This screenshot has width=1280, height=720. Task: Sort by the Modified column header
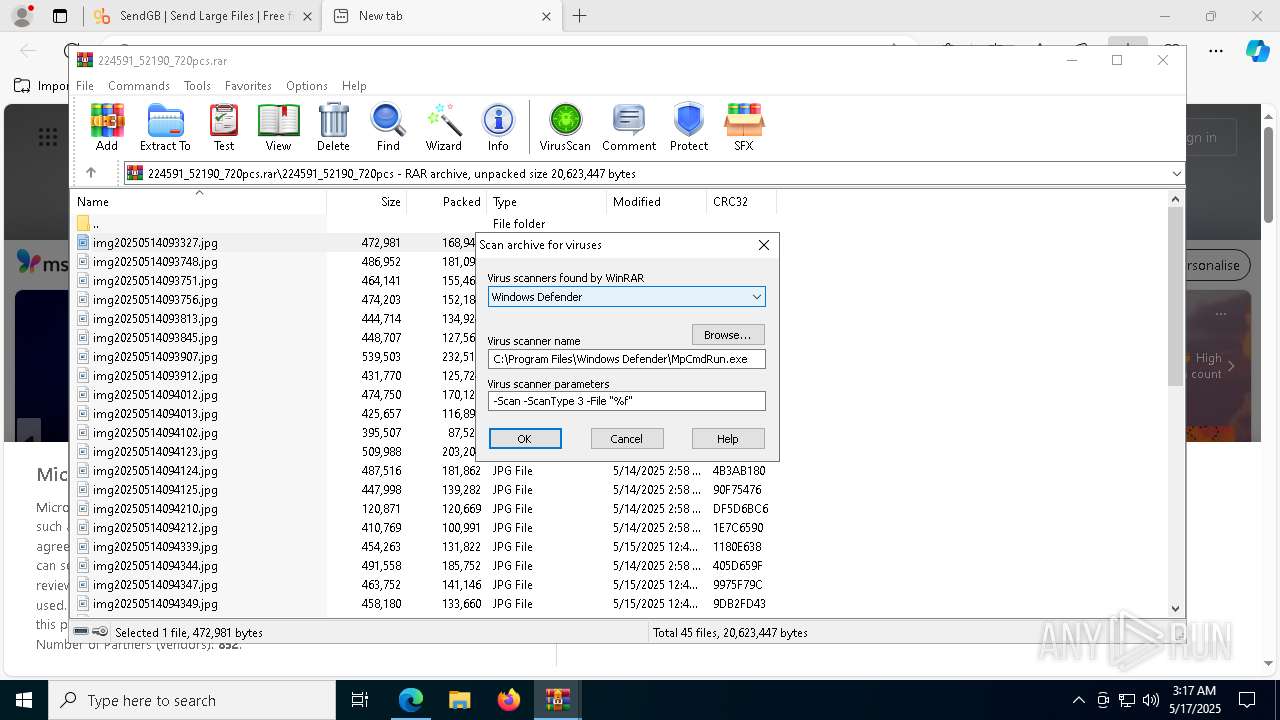point(656,201)
